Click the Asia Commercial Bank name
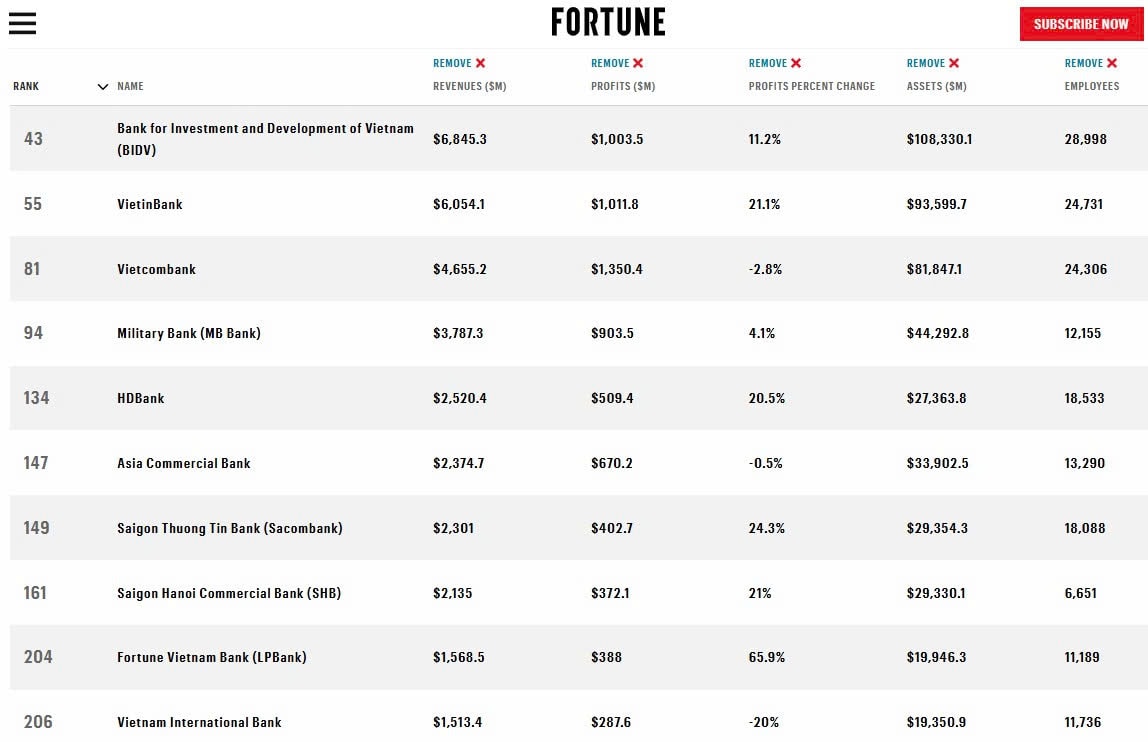This screenshot has width=1148, height=742. coord(184,463)
